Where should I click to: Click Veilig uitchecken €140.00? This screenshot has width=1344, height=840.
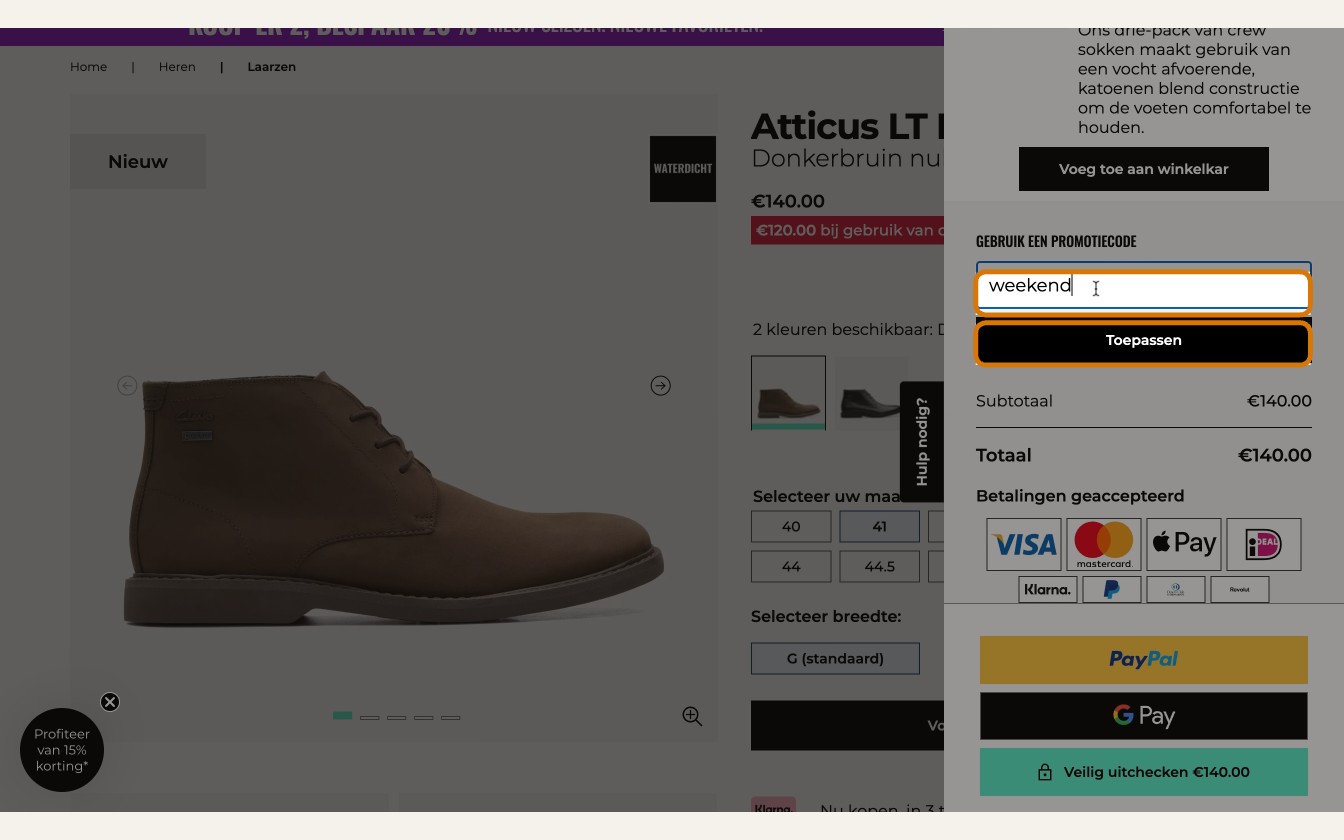[x=1144, y=772]
